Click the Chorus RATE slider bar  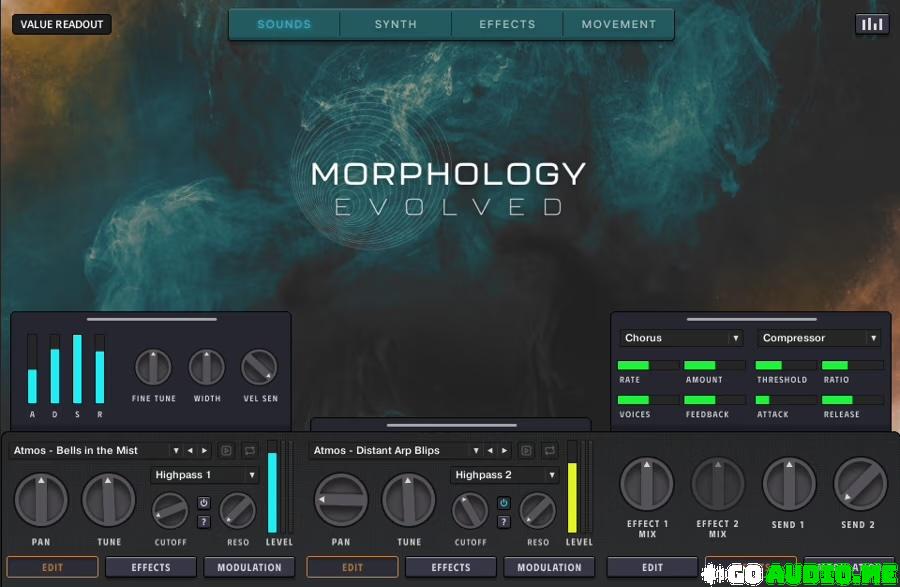click(x=648, y=366)
